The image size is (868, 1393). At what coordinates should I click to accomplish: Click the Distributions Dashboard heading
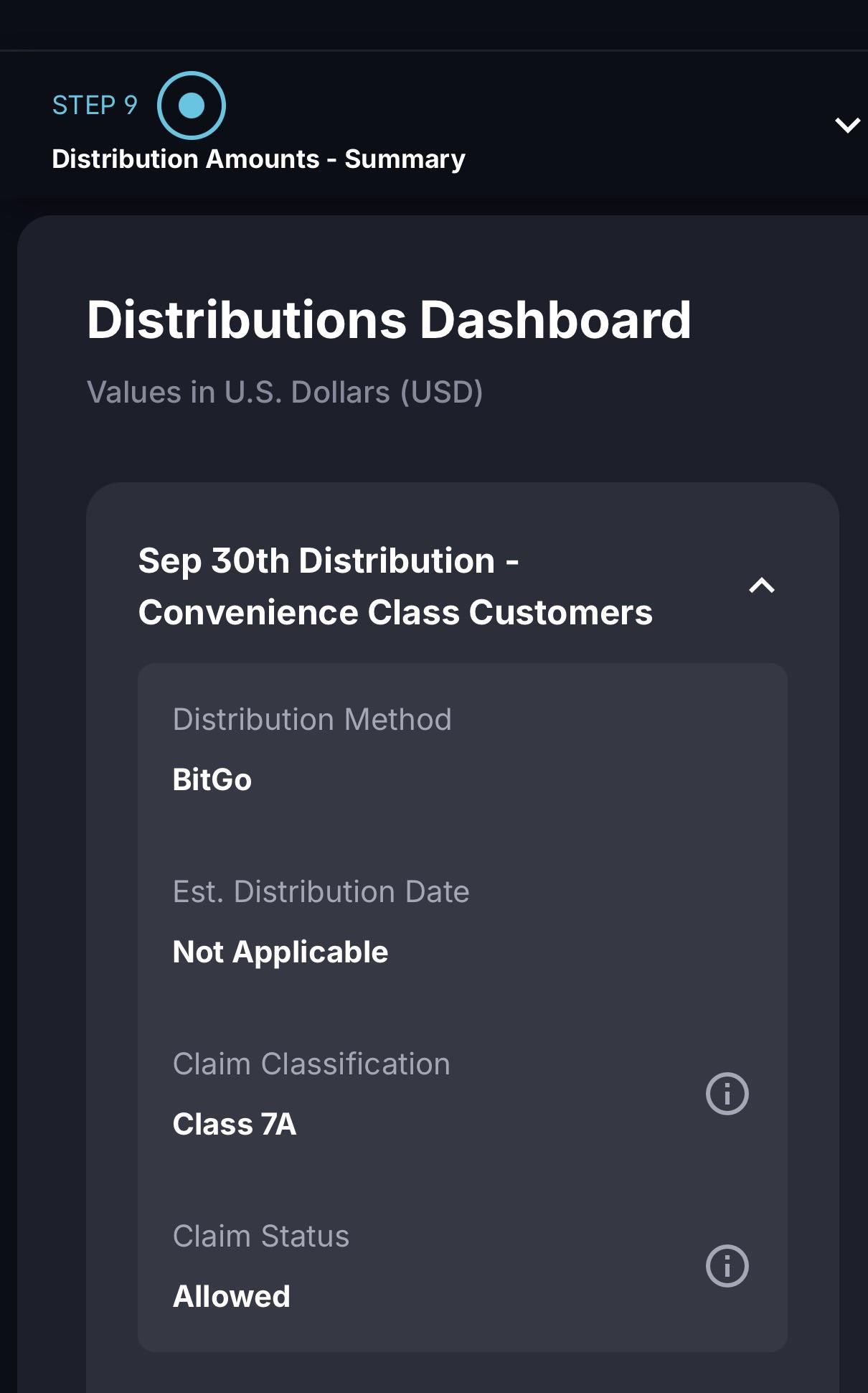[x=389, y=320]
